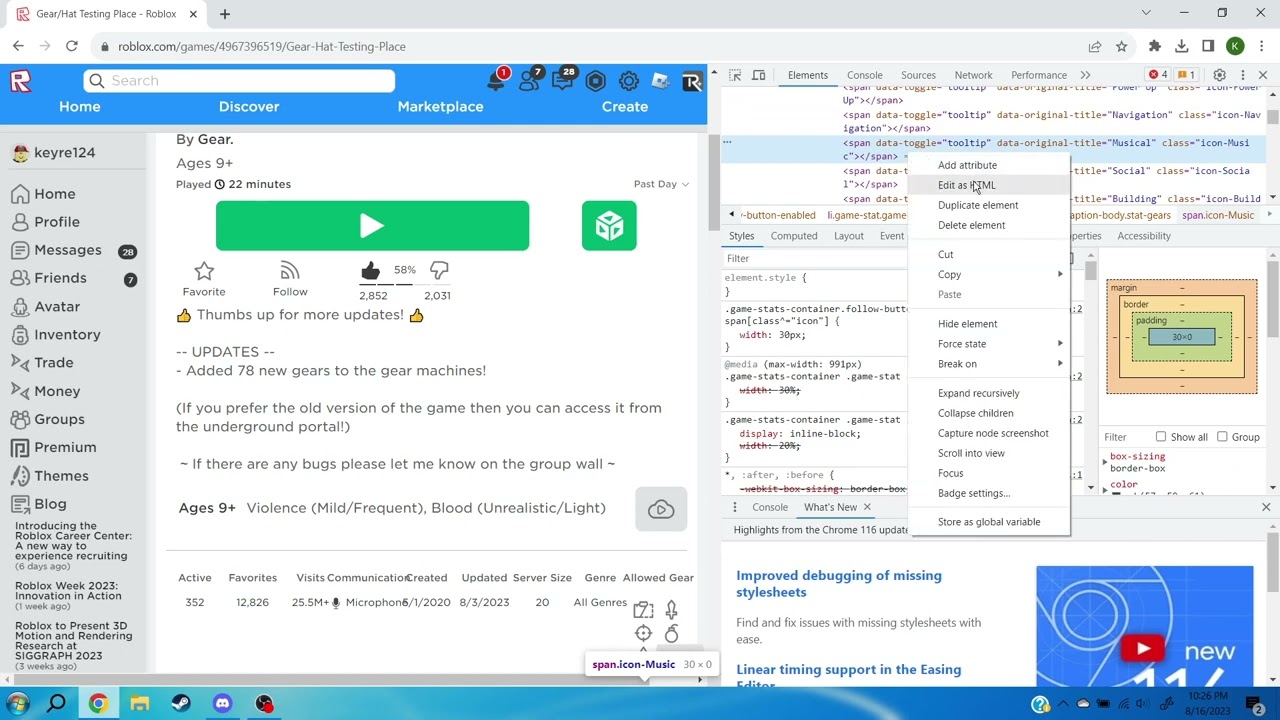Open DevTools three-dot customize menu
1280x720 pixels.
click(x=1243, y=75)
